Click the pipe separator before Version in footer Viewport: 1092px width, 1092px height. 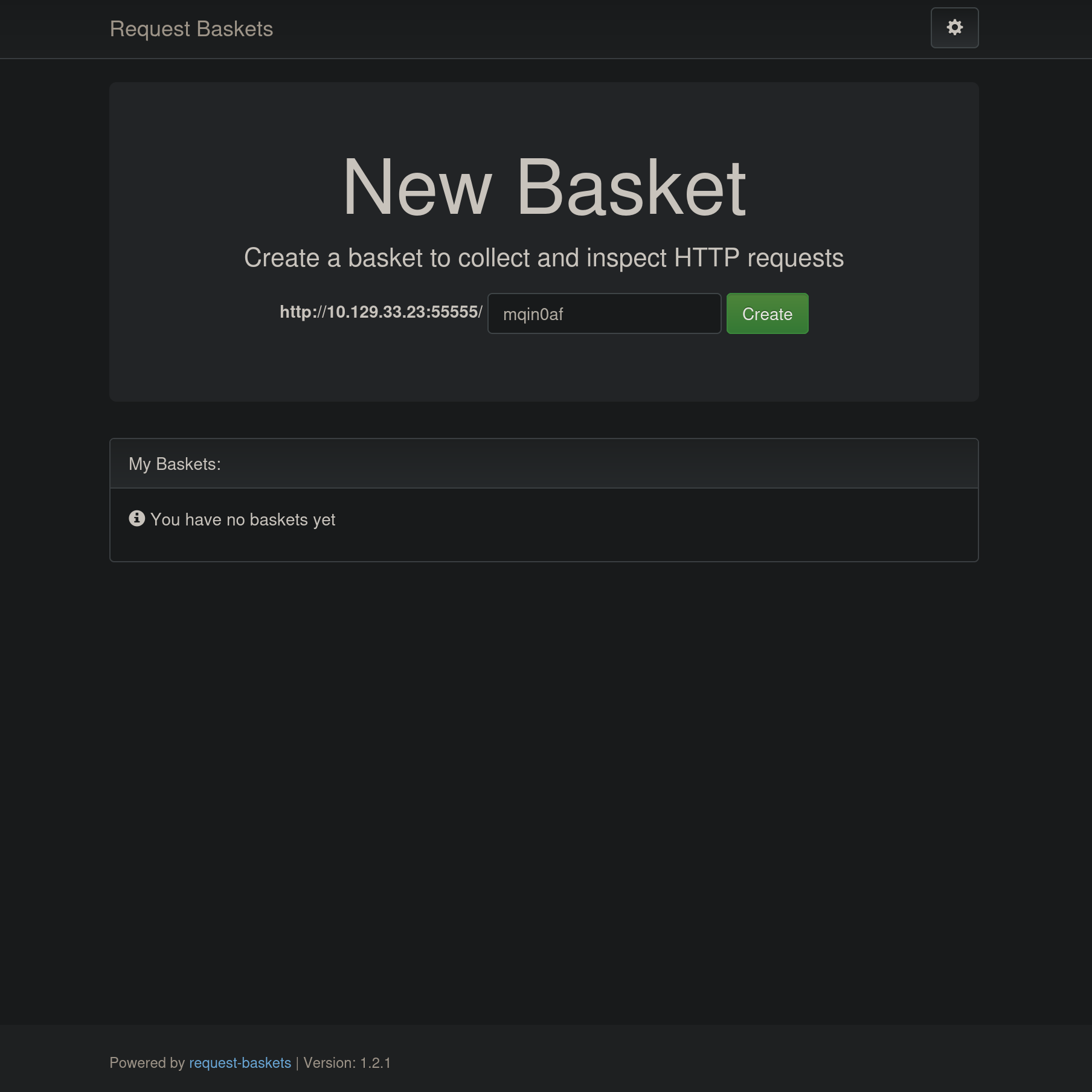(297, 1063)
